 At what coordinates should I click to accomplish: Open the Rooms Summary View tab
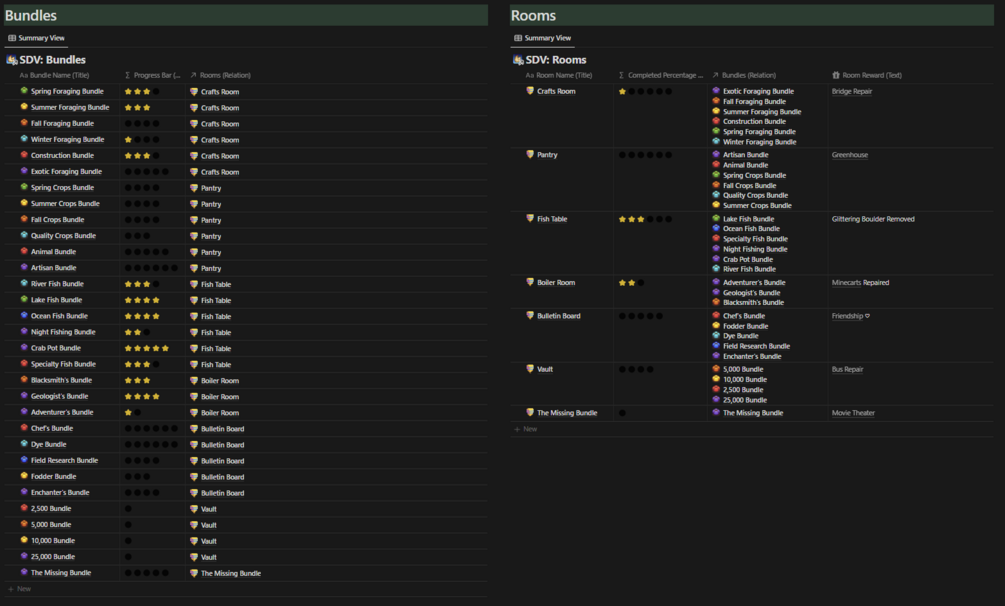tap(542, 38)
